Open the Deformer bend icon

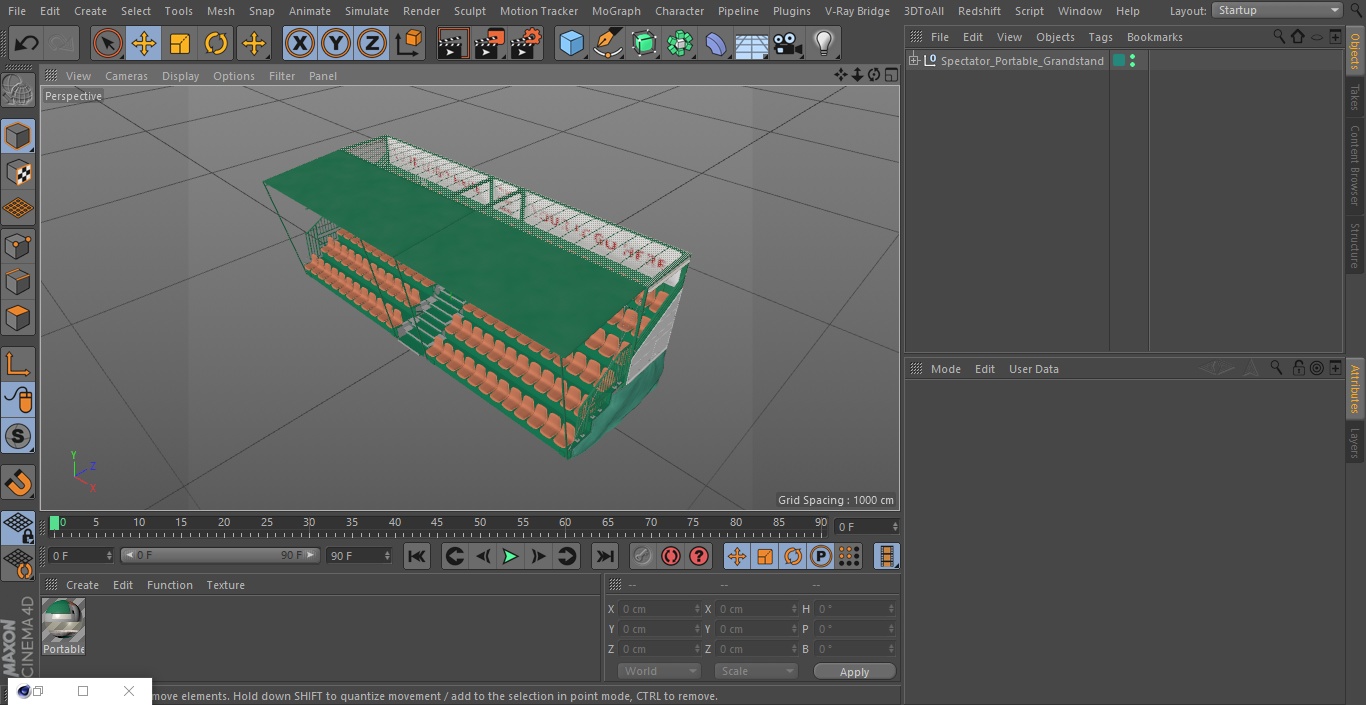pos(716,43)
